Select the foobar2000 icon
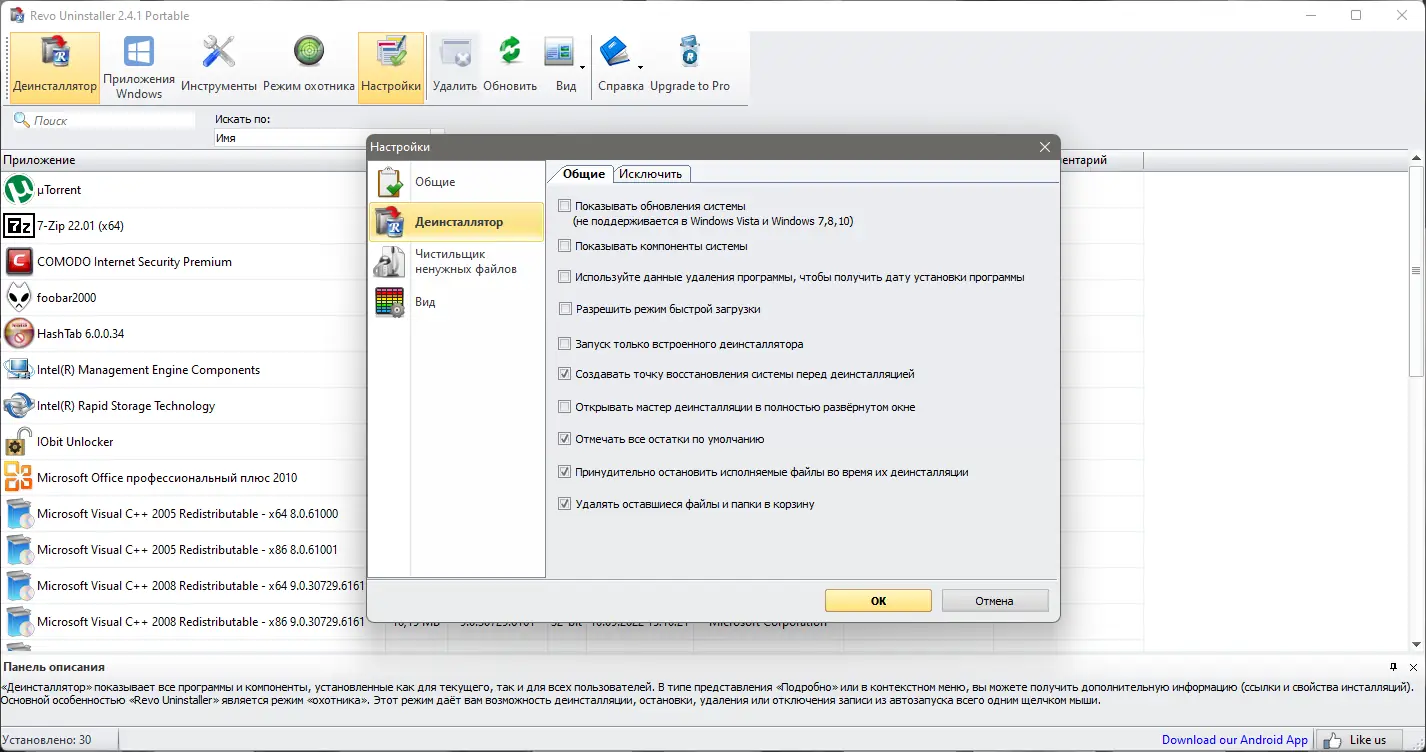 pos(19,298)
